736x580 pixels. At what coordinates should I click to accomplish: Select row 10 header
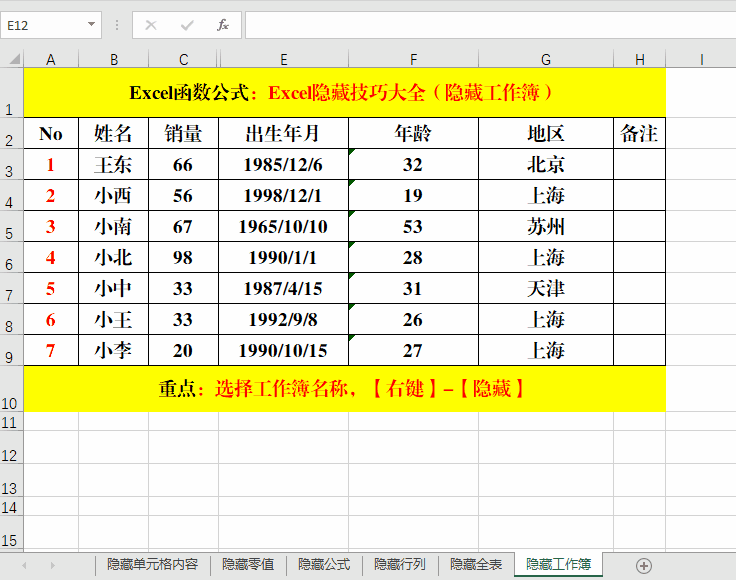click(x=11, y=389)
